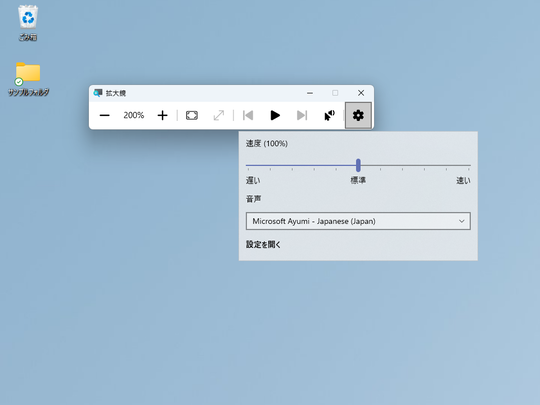Toggle the gear settings button in the magnifier toolbar
This screenshot has width=540, height=405.
pyautogui.click(x=358, y=115)
